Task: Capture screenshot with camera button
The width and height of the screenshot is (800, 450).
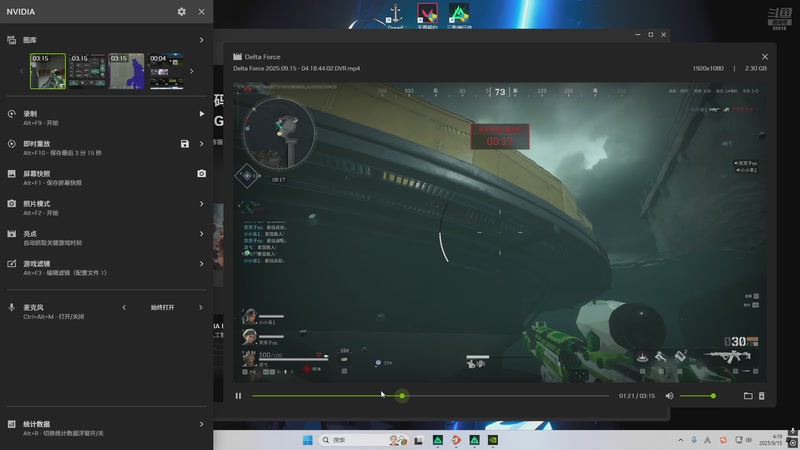Action: point(202,173)
